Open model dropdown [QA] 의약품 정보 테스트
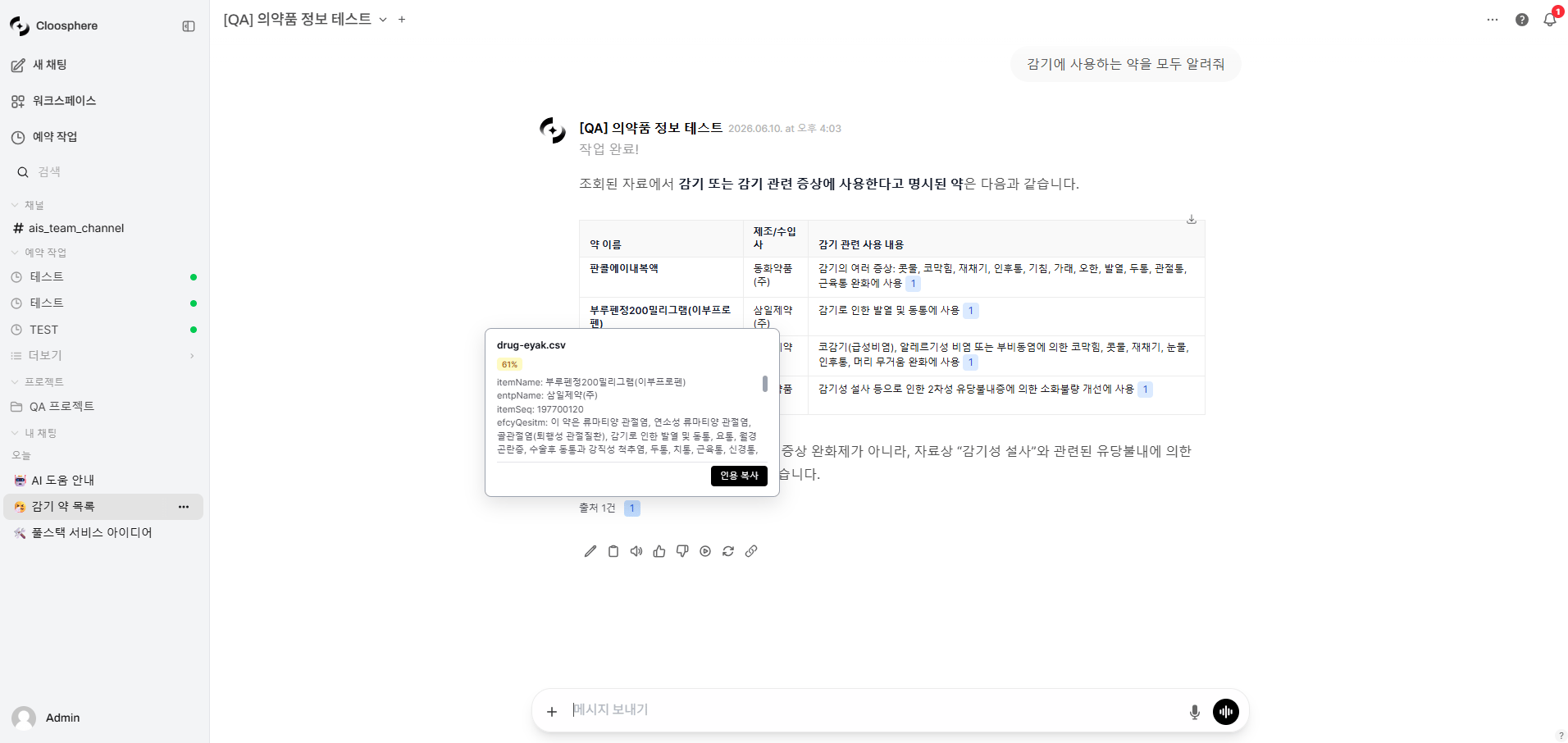The width and height of the screenshot is (1568, 743). click(305, 19)
